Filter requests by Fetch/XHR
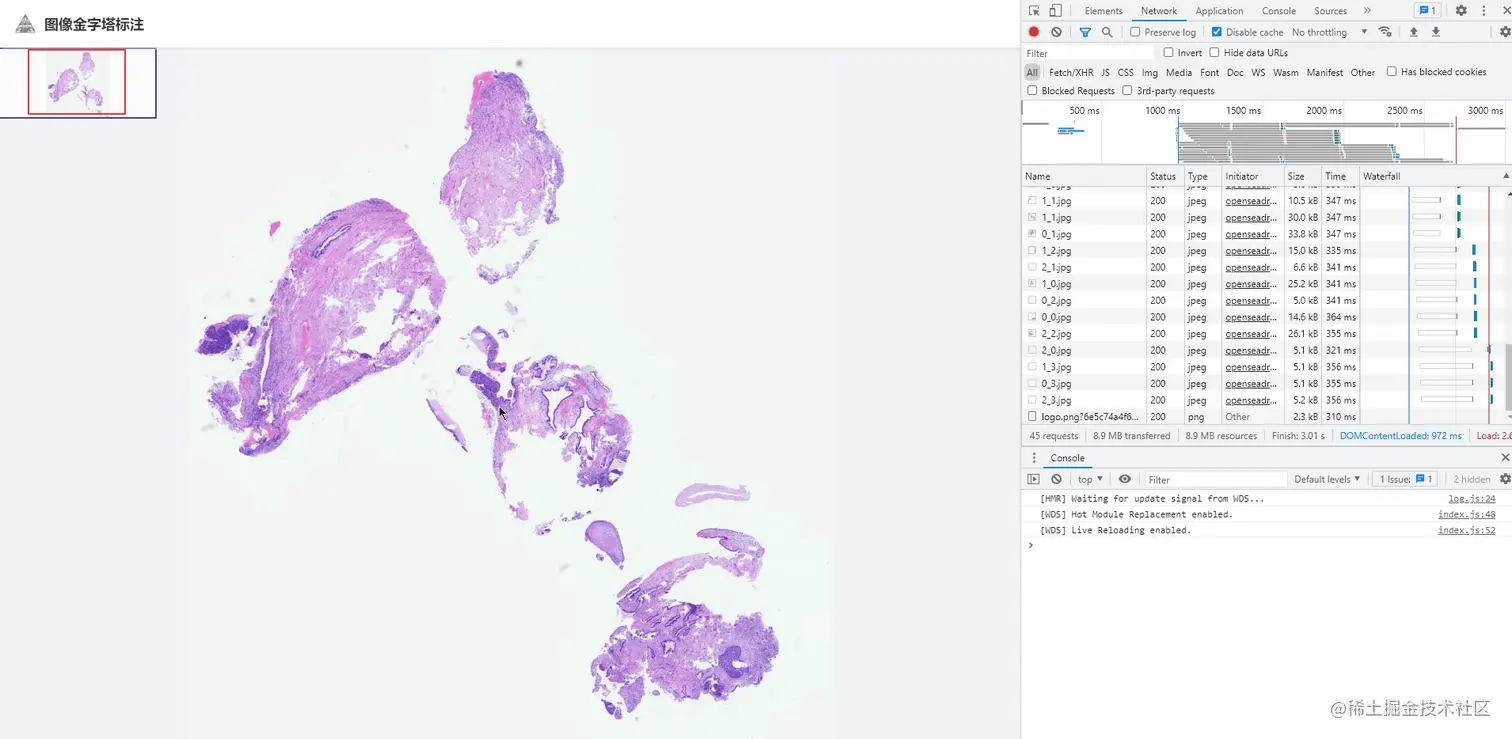The image size is (1512, 739). pos(1071,73)
